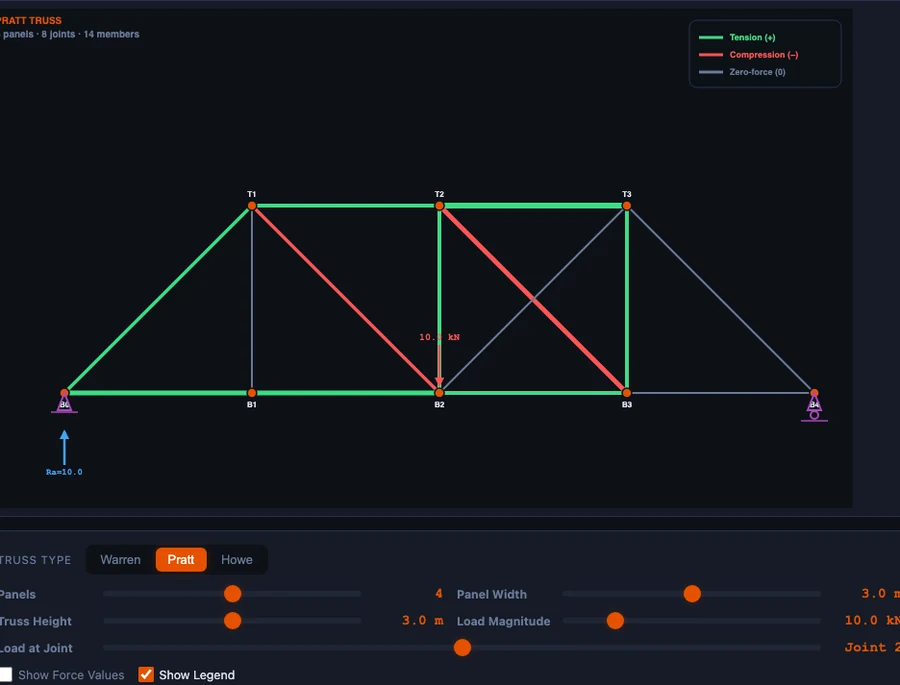Click the PRATT TRUSS title
Viewport: 900px width, 685px height.
30,21
